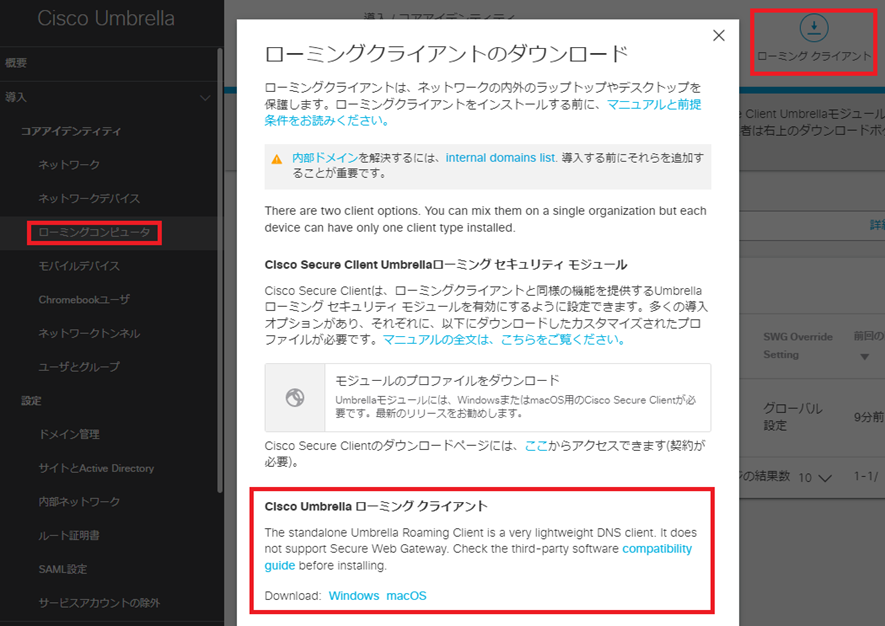
Task: Click the Cisco Umbrella ローミング クライアント heading
Action: point(376,506)
